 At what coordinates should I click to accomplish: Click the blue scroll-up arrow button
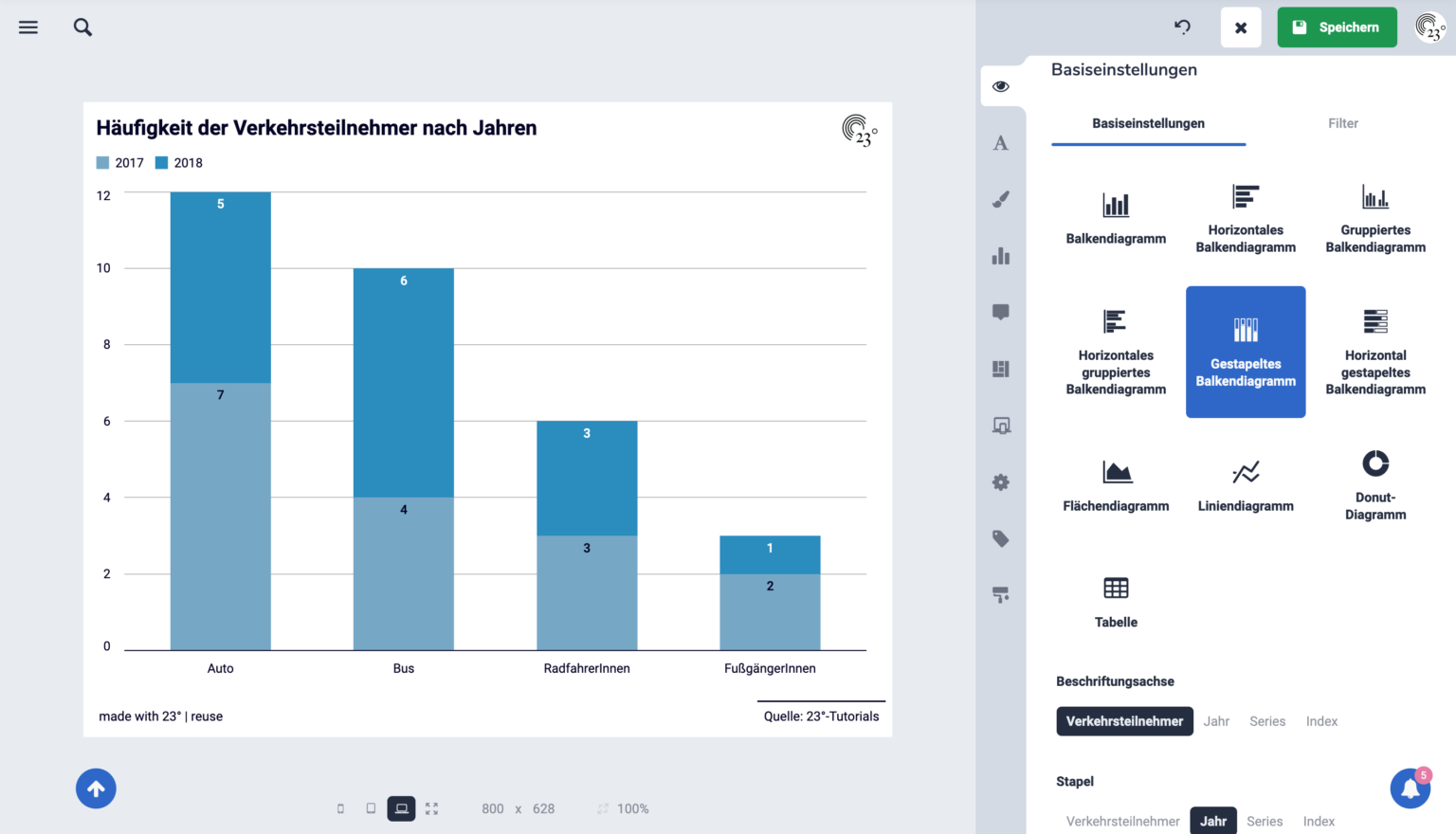click(96, 789)
